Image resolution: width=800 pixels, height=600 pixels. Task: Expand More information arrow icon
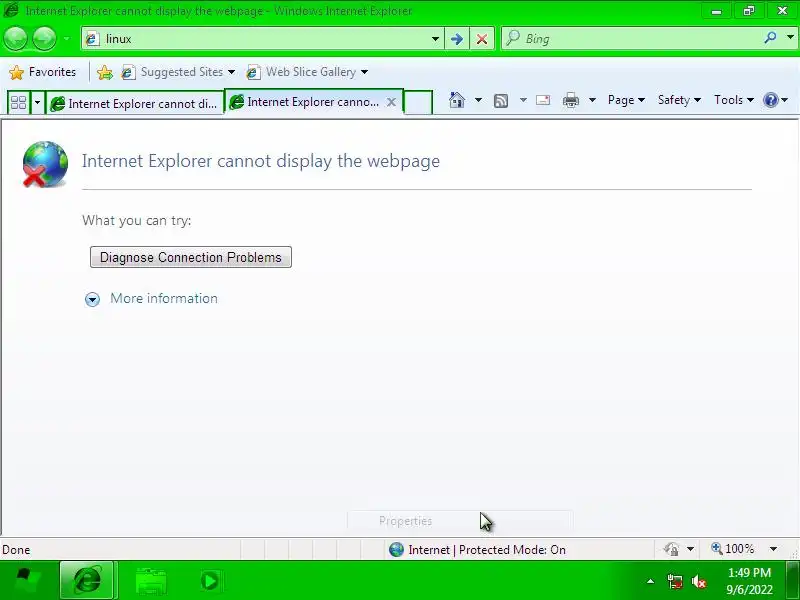click(92, 299)
